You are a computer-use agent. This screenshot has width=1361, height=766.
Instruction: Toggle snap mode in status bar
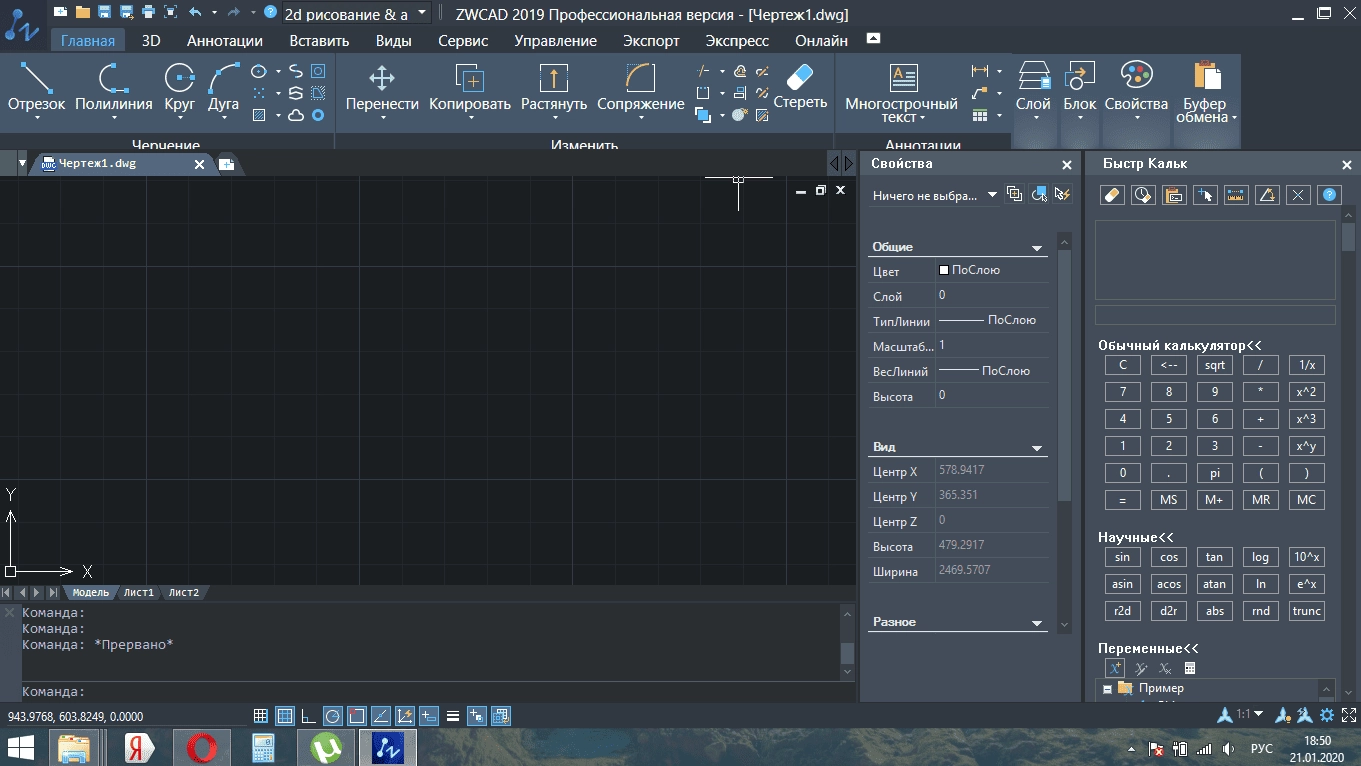(261, 716)
